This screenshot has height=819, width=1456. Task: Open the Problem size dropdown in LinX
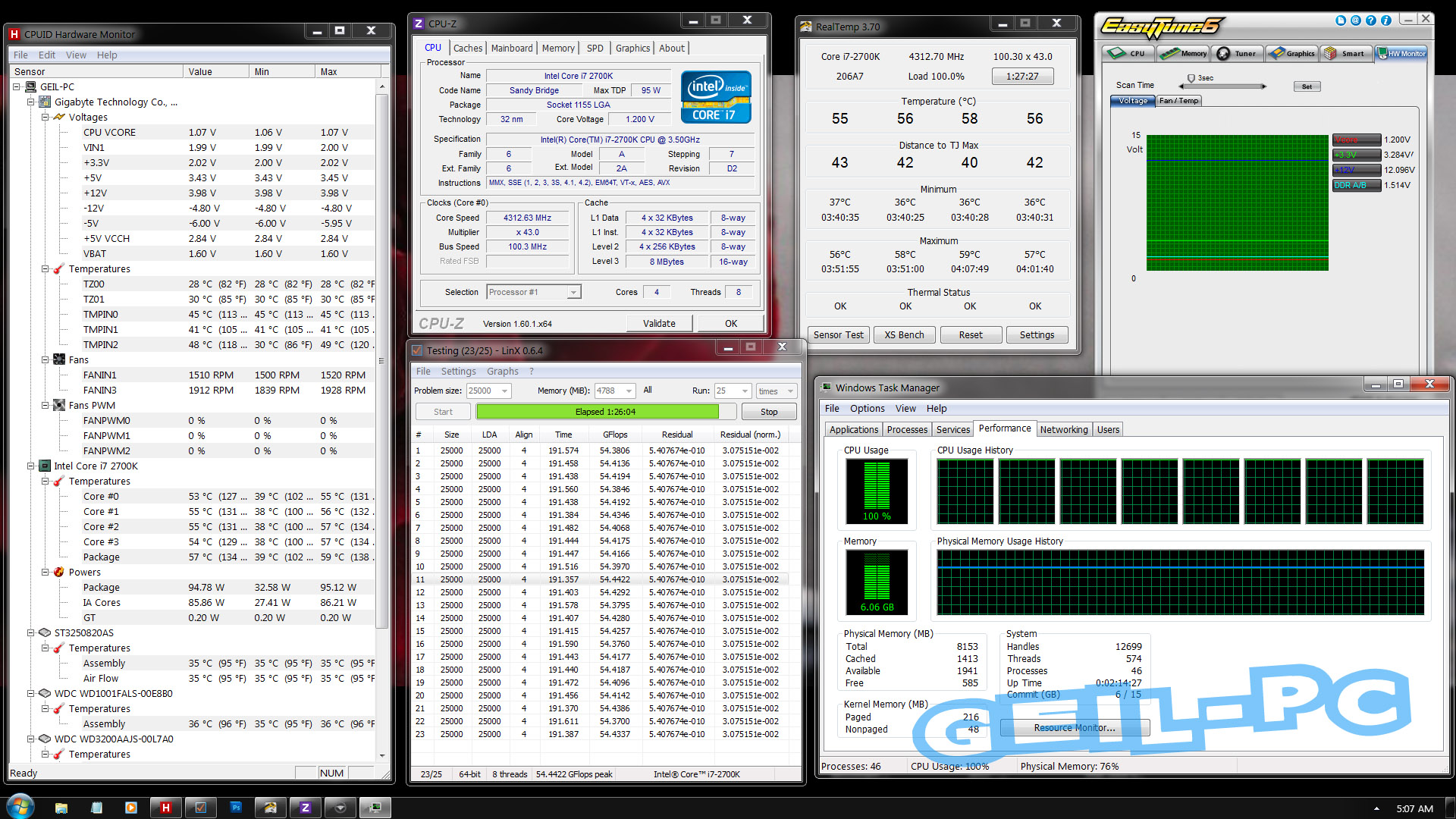(504, 391)
